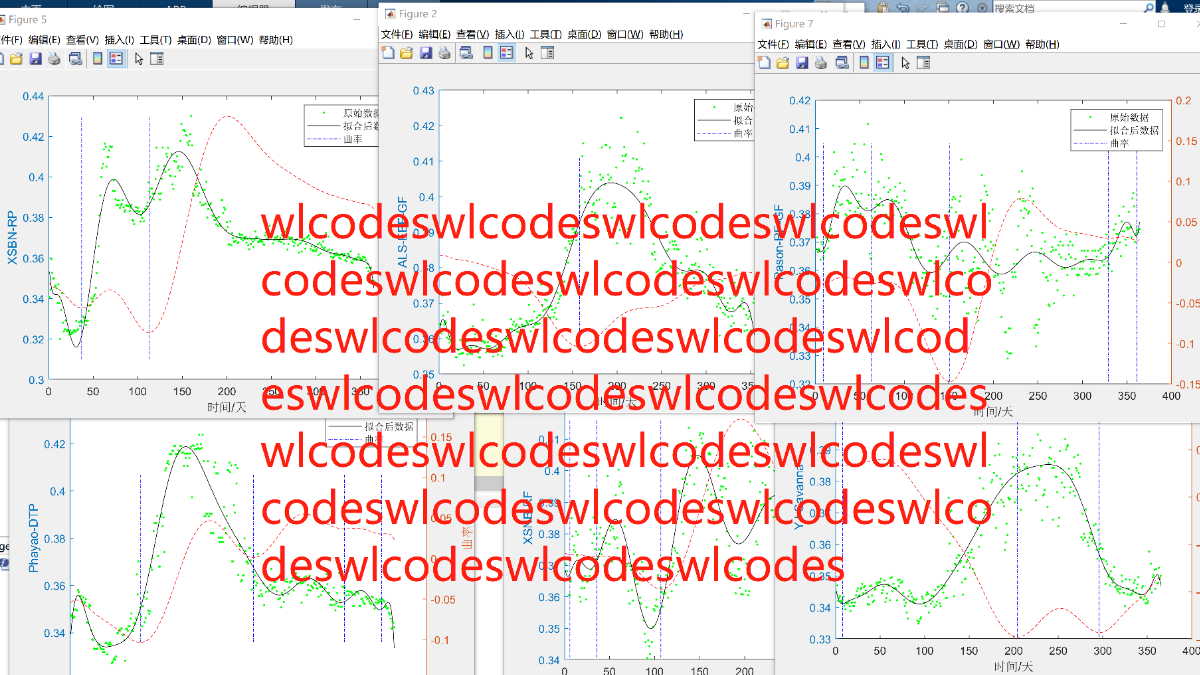Open 工具(T) menu in Figure 5
Screen dimensions: 1200x675
[155, 40]
